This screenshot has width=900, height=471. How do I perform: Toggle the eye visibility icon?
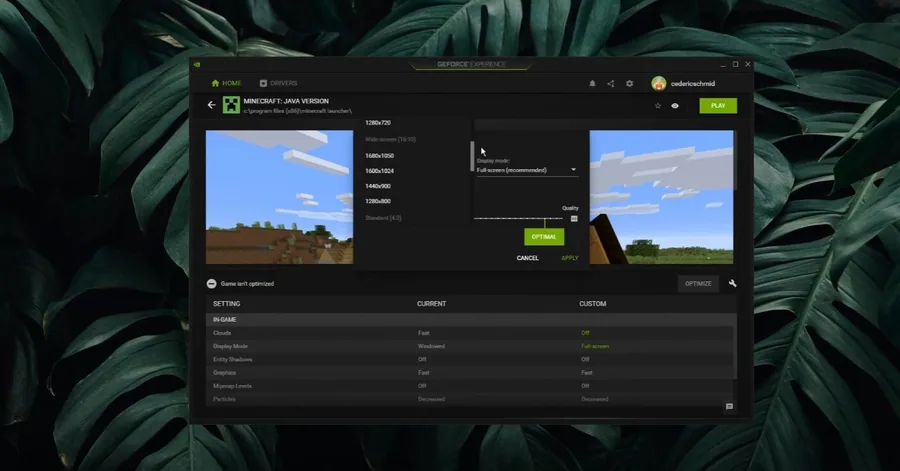(675, 106)
